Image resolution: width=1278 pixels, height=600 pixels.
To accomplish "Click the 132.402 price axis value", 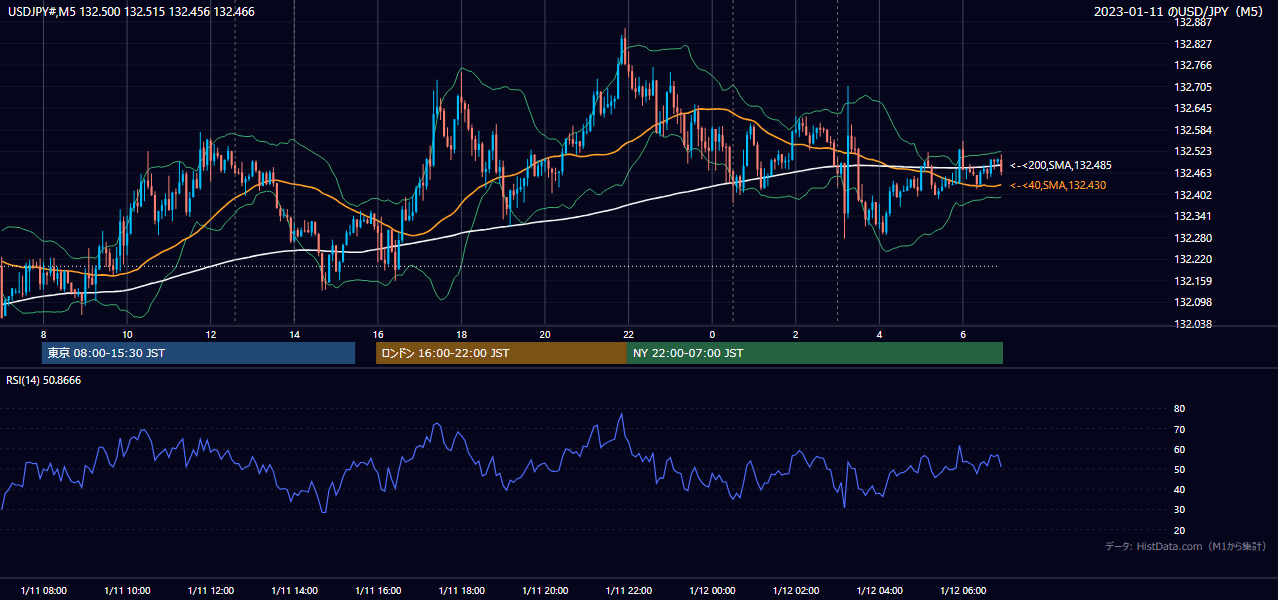I will (1193, 194).
